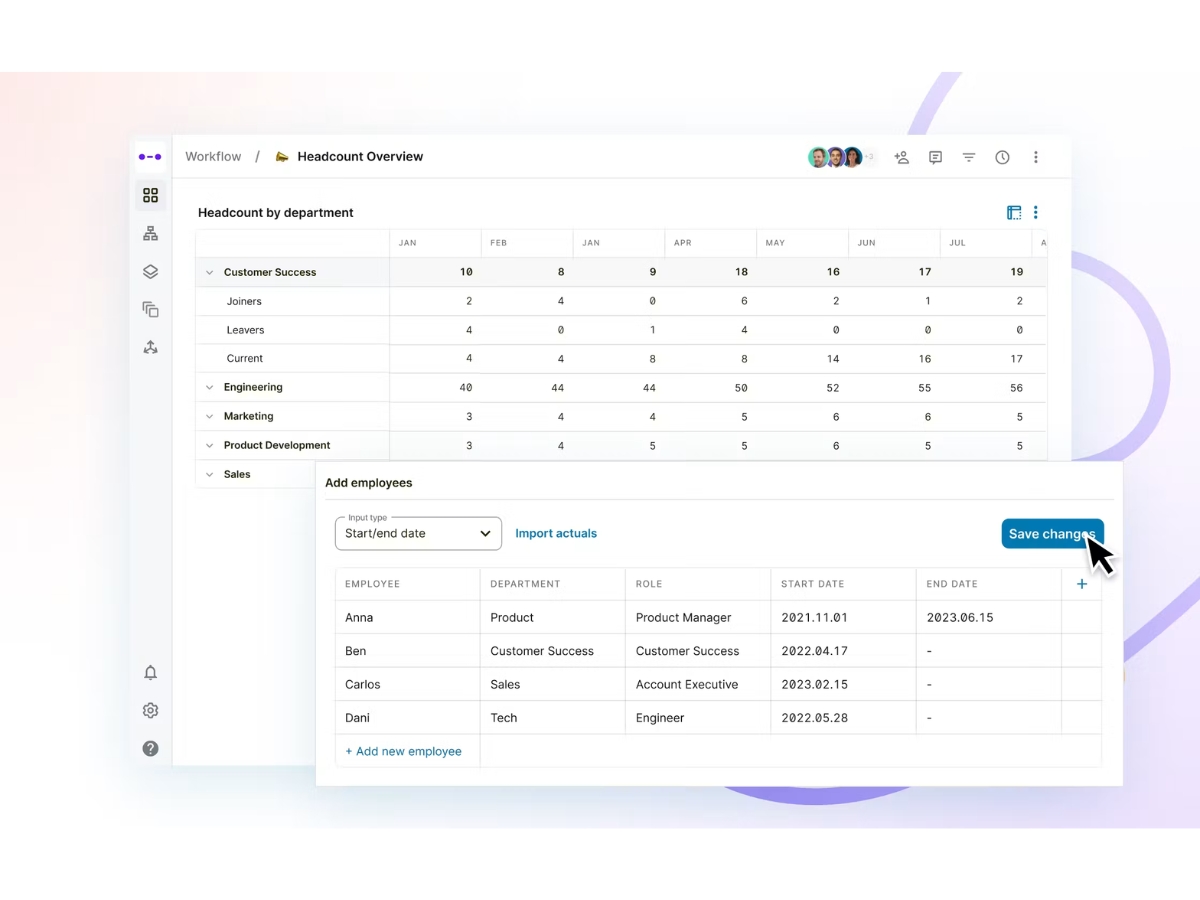This screenshot has height=900, width=1200.
Task: Open the history clock icon
Action: pyautogui.click(x=1002, y=157)
